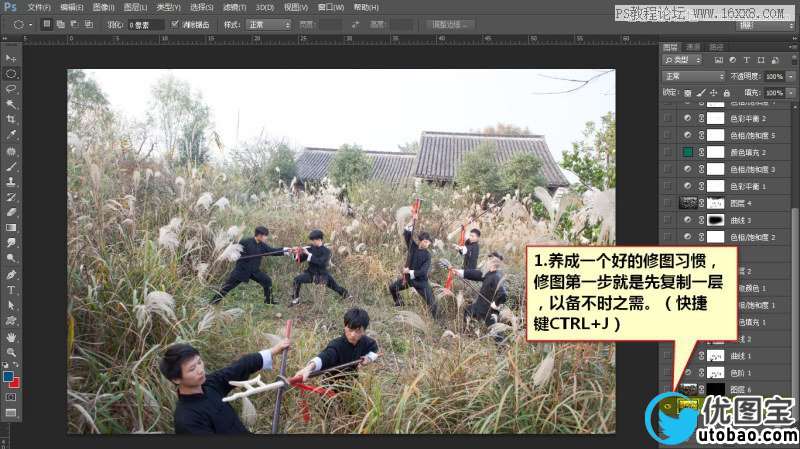Screen dimensions: 800x449
Task: Select the Eraser tool
Action: (11, 212)
